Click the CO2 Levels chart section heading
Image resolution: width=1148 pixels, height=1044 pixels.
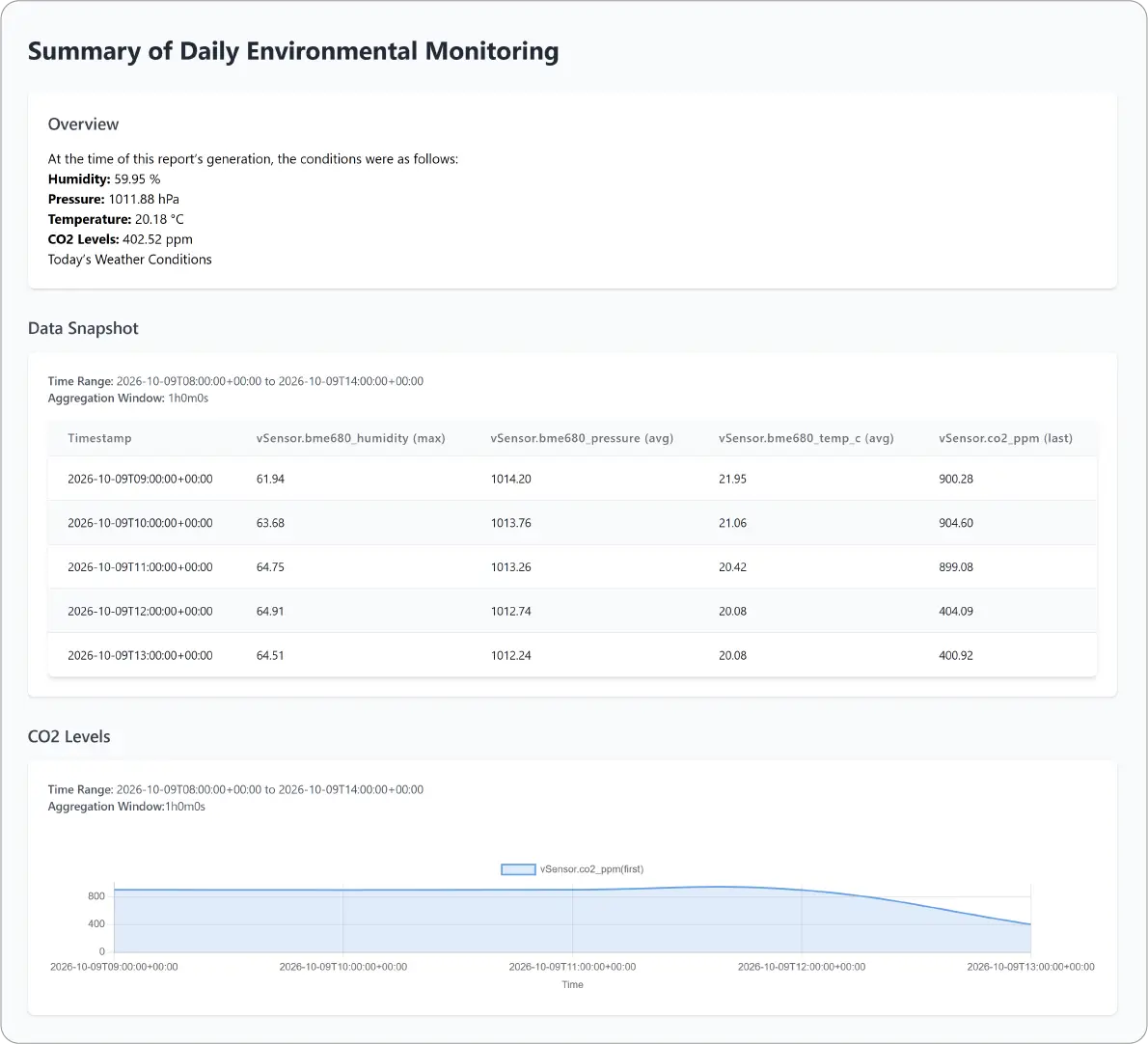(68, 736)
